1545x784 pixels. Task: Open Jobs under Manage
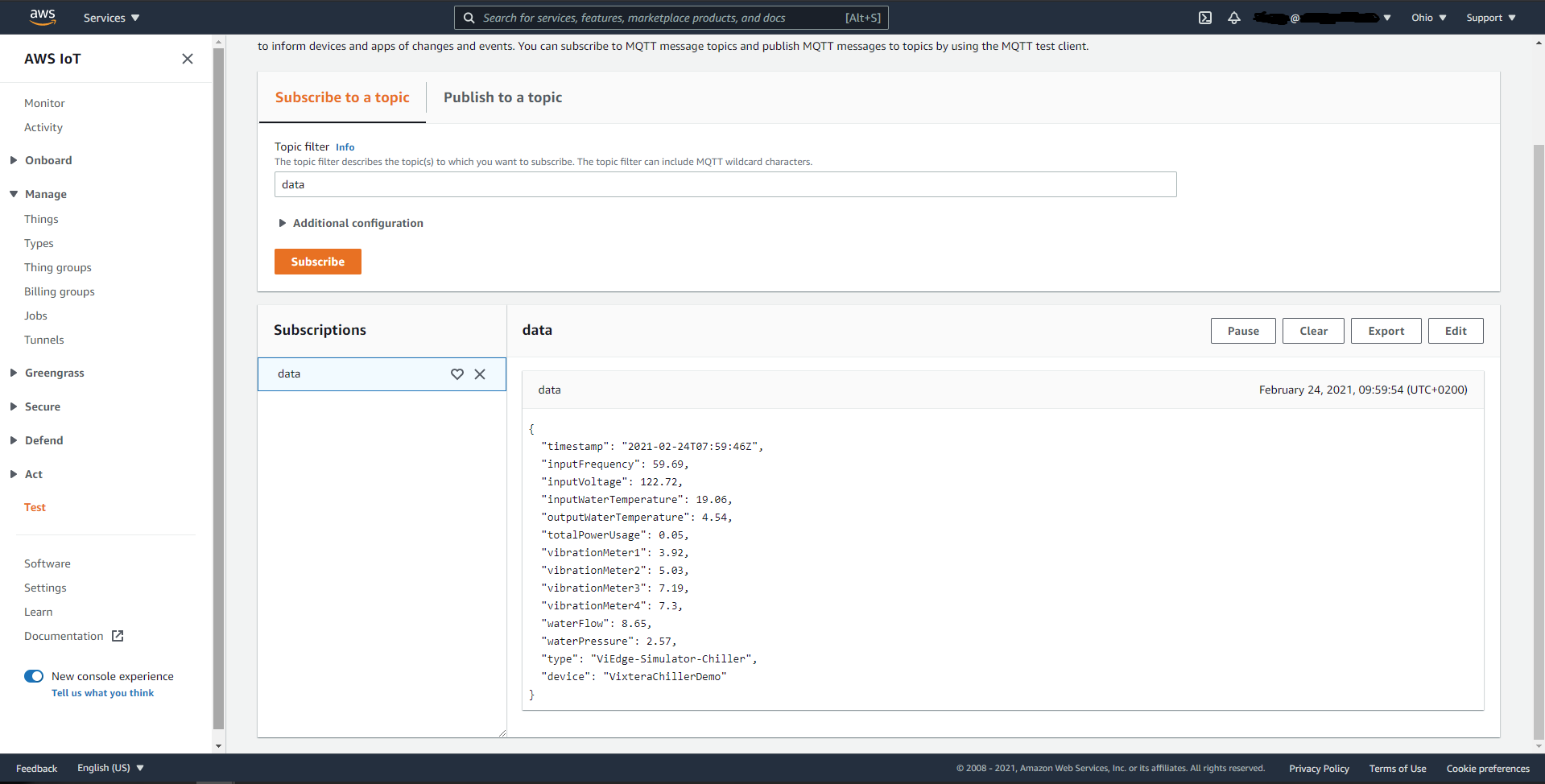coord(35,316)
